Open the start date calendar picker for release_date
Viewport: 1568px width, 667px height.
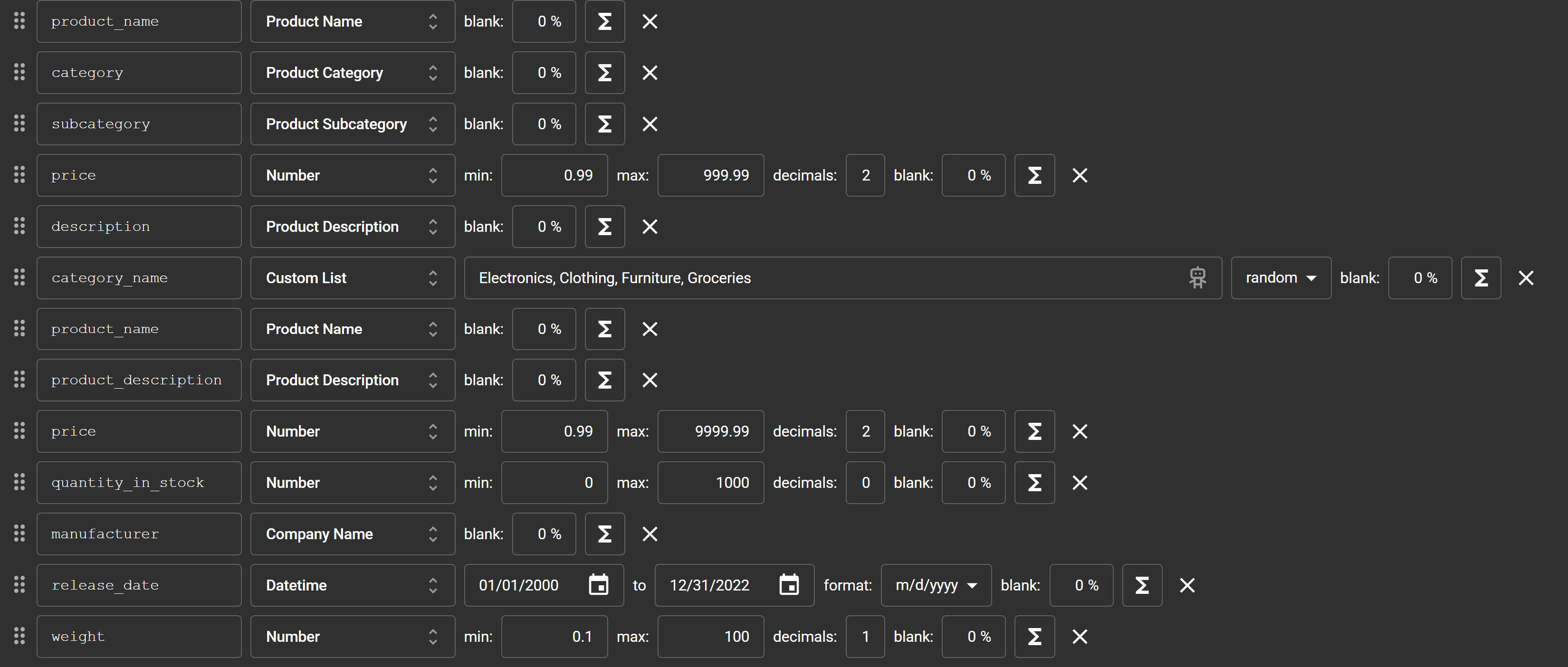tap(598, 585)
